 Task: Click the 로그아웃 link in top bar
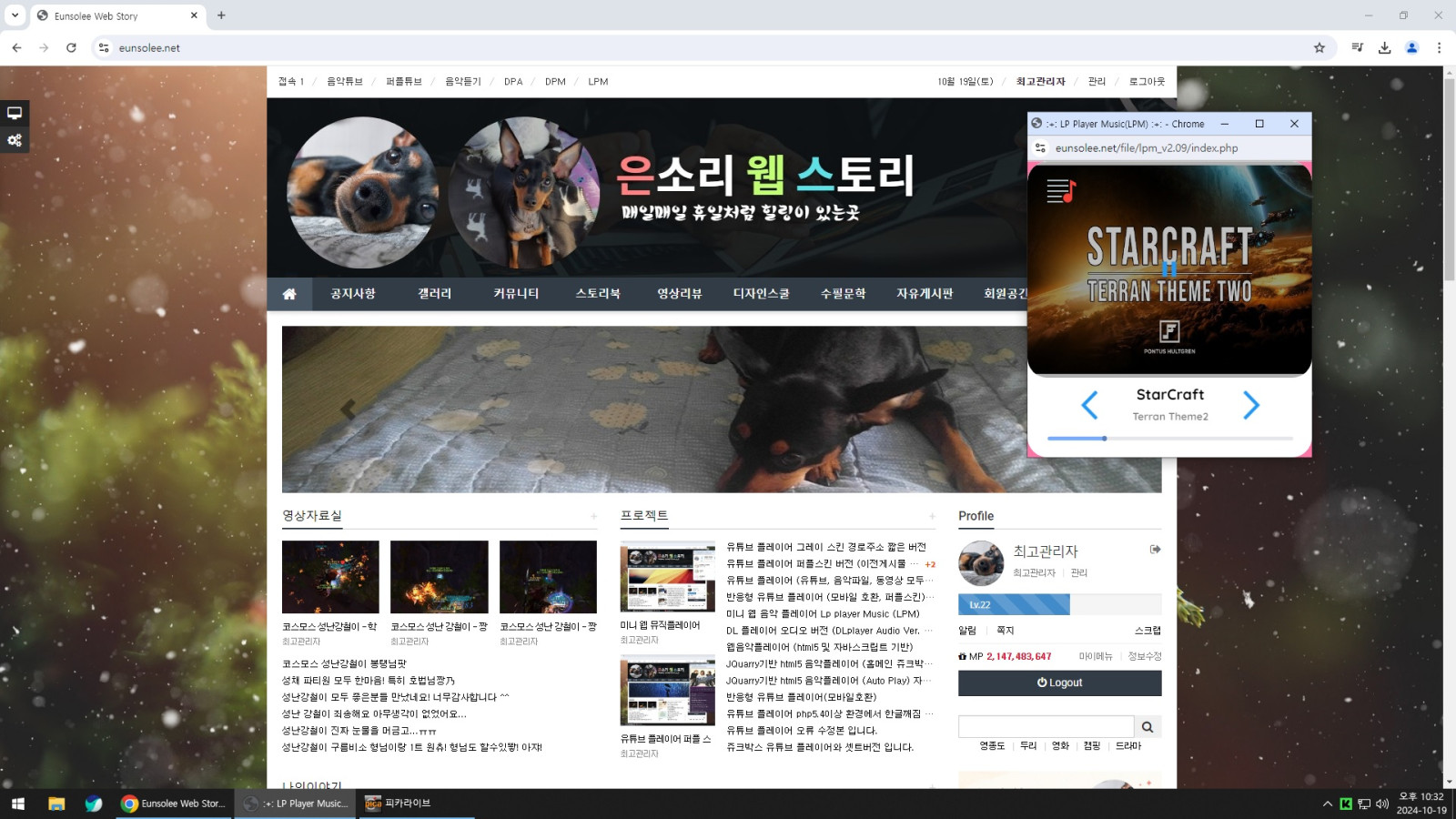[x=1147, y=82]
